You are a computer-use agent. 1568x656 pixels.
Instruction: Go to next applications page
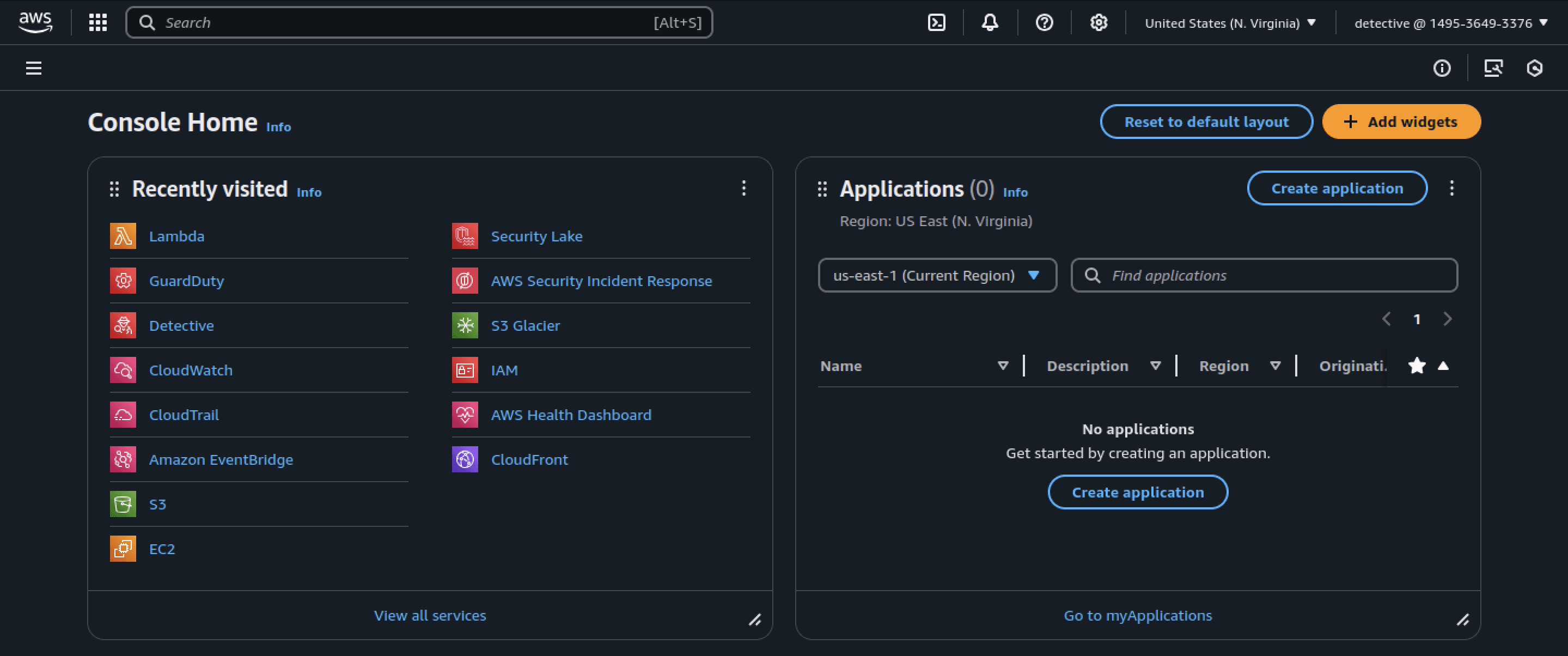[x=1448, y=319]
